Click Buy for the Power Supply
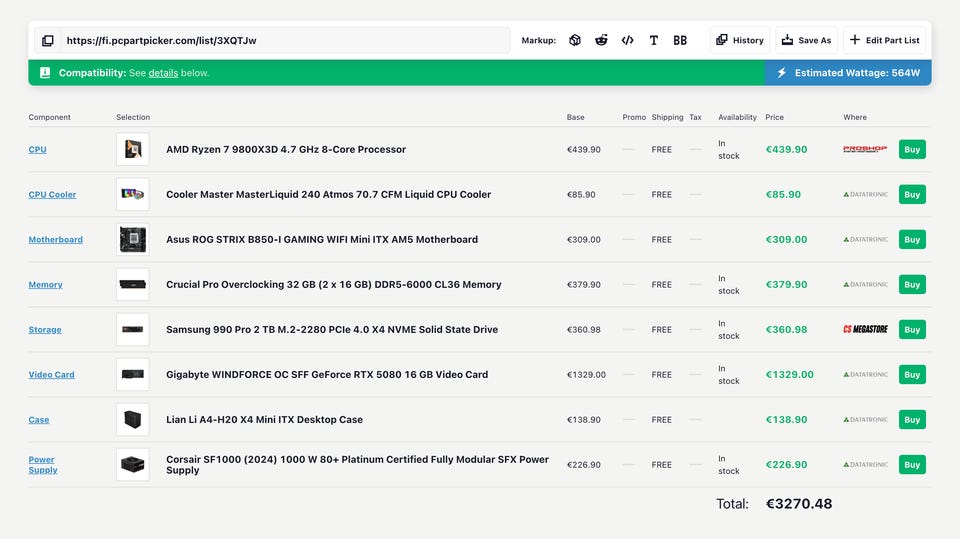960x539 pixels. tap(912, 465)
